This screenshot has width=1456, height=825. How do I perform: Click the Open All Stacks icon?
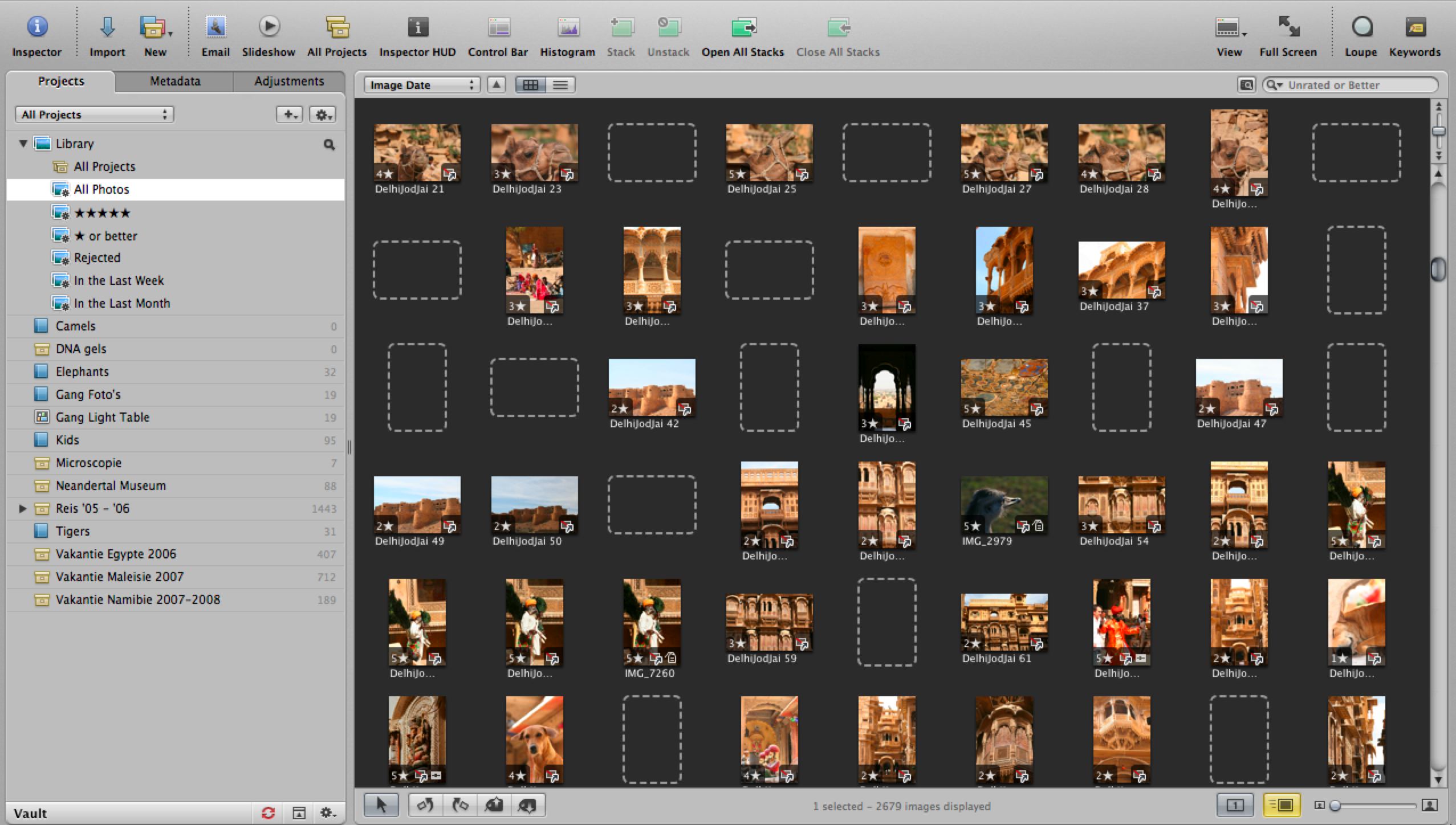coord(742,27)
